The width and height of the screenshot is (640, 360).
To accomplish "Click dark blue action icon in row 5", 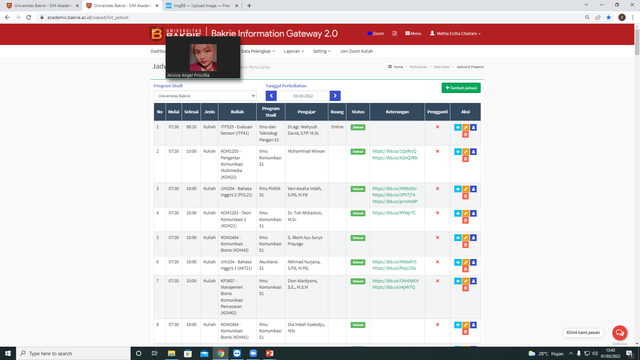I will 473,238.
